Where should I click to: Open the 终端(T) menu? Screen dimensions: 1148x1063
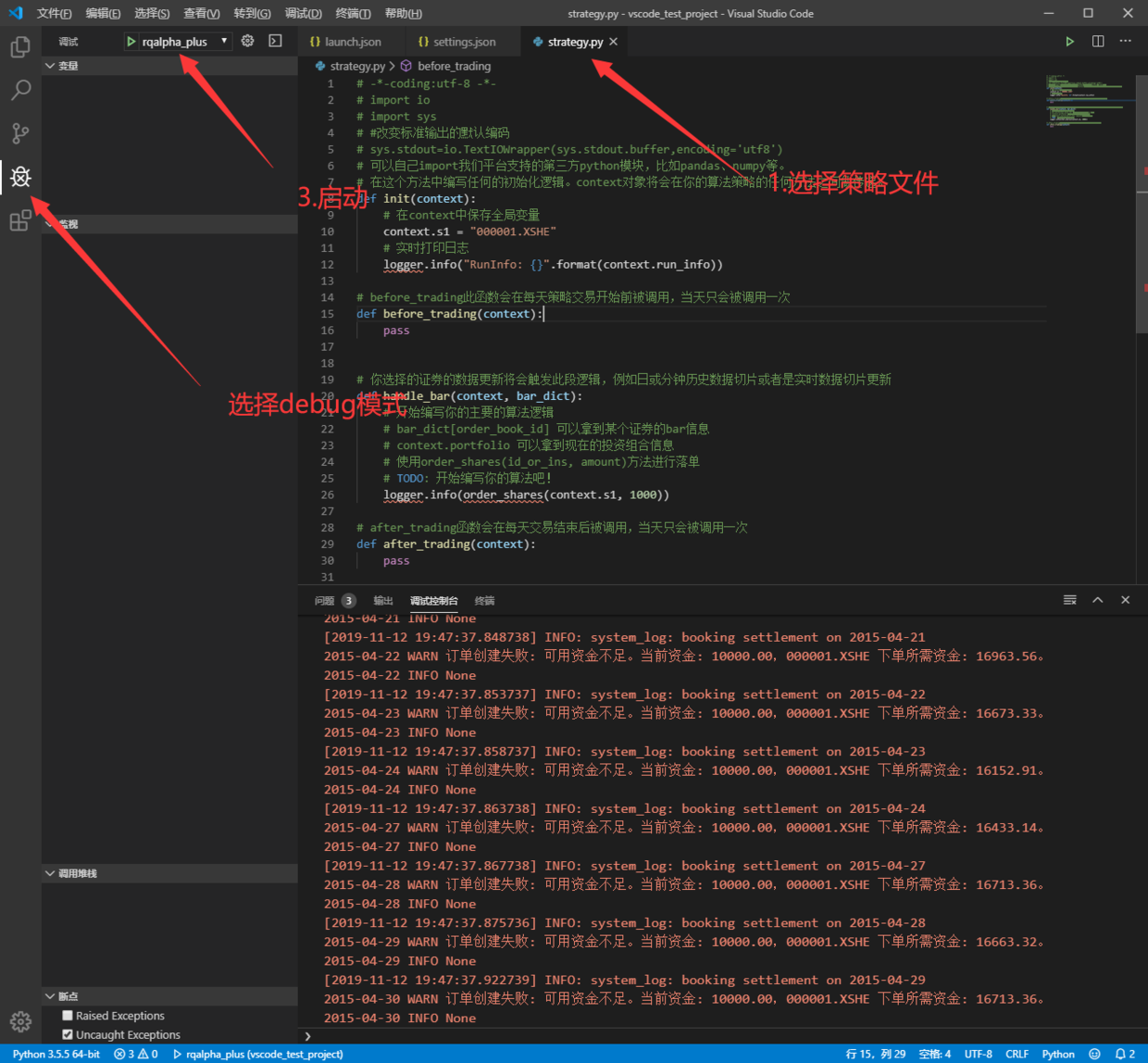point(353,13)
